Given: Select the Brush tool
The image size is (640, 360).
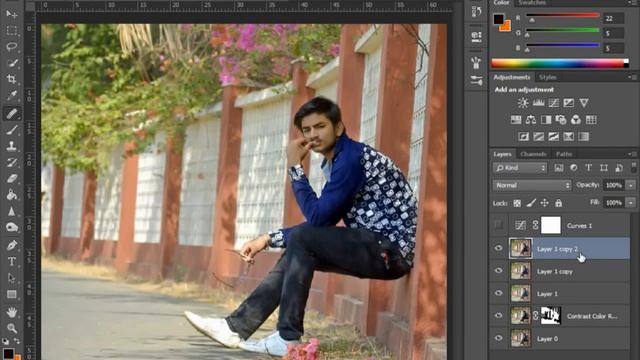Looking at the screenshot, I should click(12, 130).
